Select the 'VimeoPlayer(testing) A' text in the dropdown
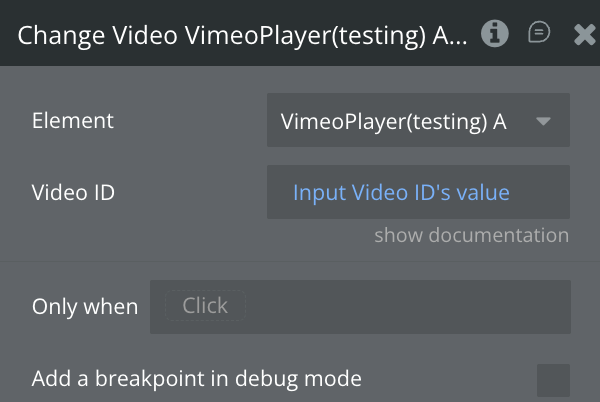The width and height of the screenshot is (600, 402). click(393, 121)
